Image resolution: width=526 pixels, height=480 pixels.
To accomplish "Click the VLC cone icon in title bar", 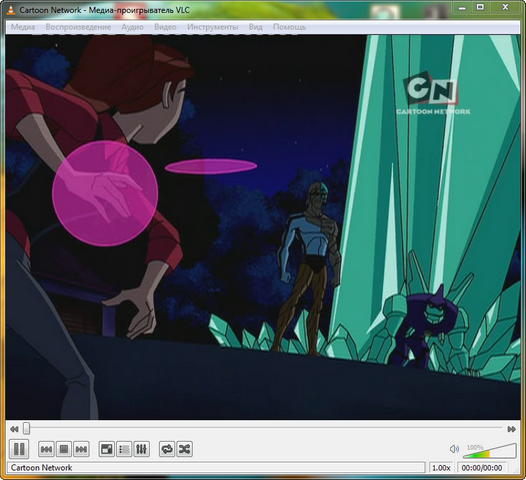I will (11, 10).
